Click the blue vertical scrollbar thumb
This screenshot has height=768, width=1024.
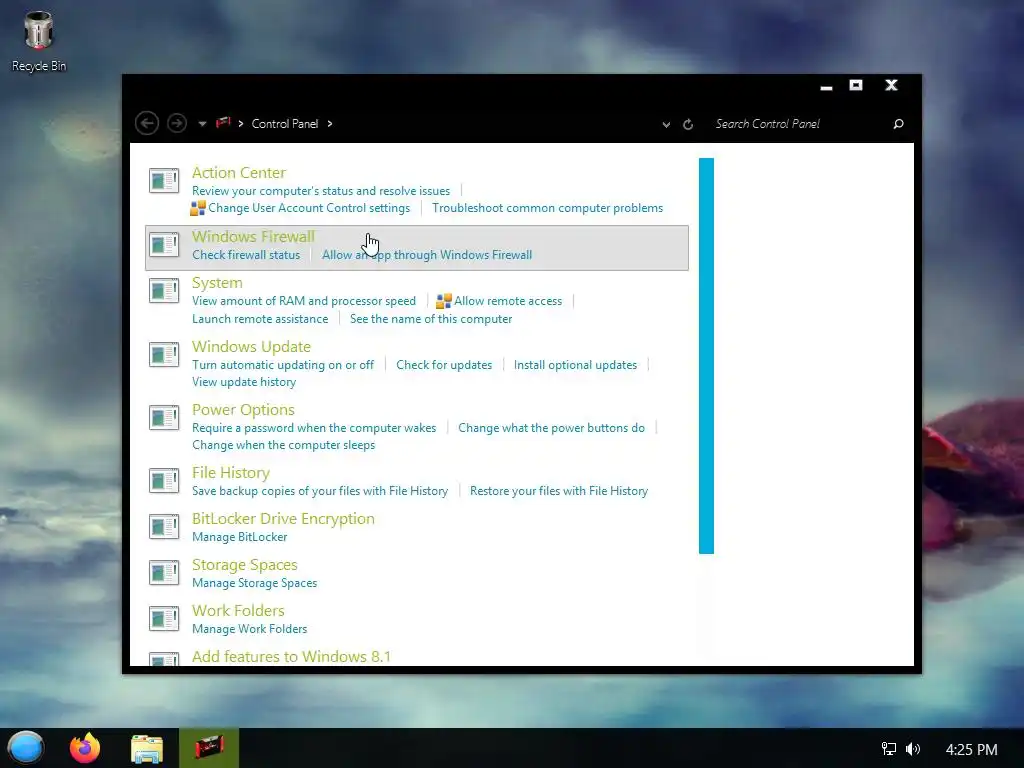706,355
